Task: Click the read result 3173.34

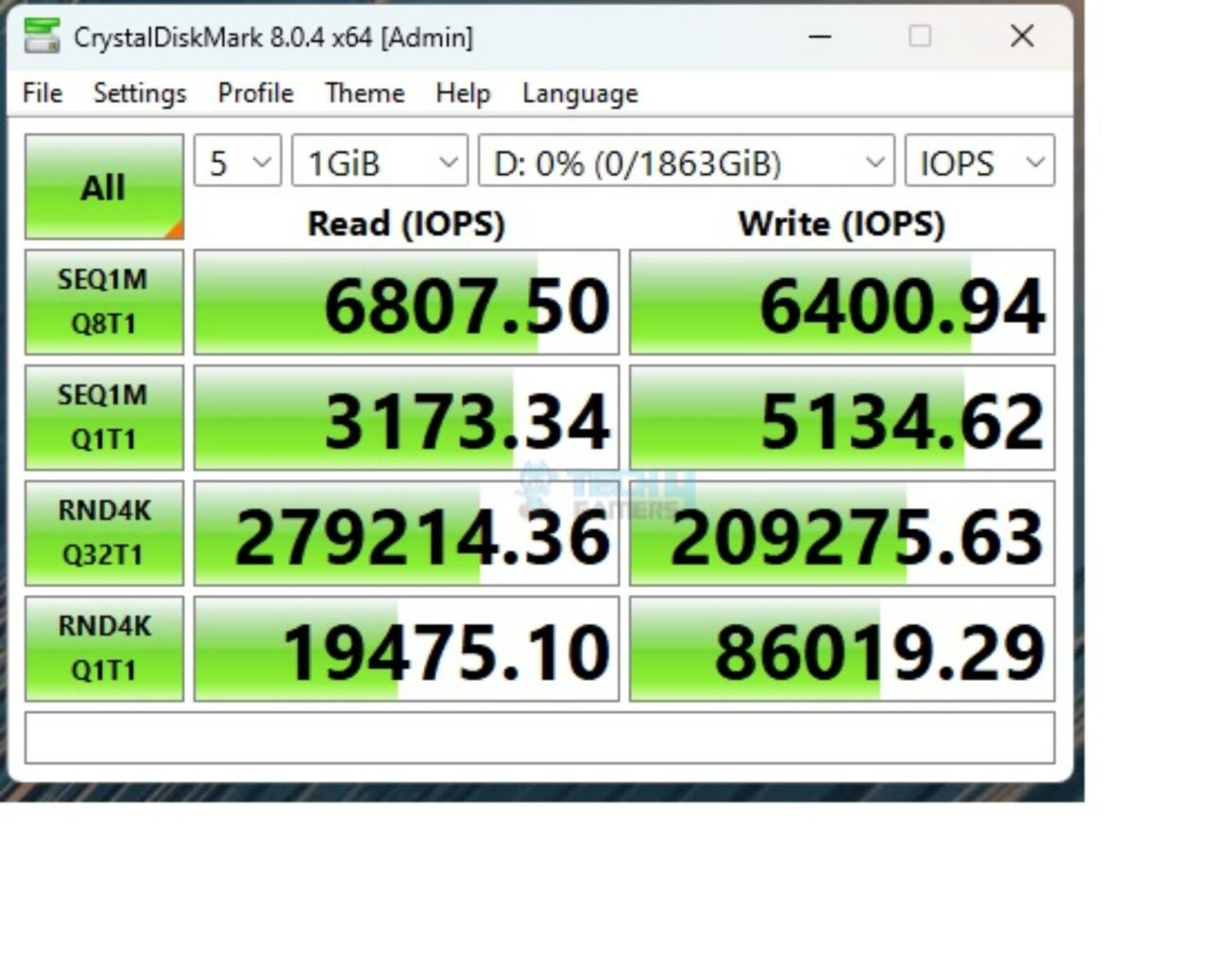Action: pos(406,417)
